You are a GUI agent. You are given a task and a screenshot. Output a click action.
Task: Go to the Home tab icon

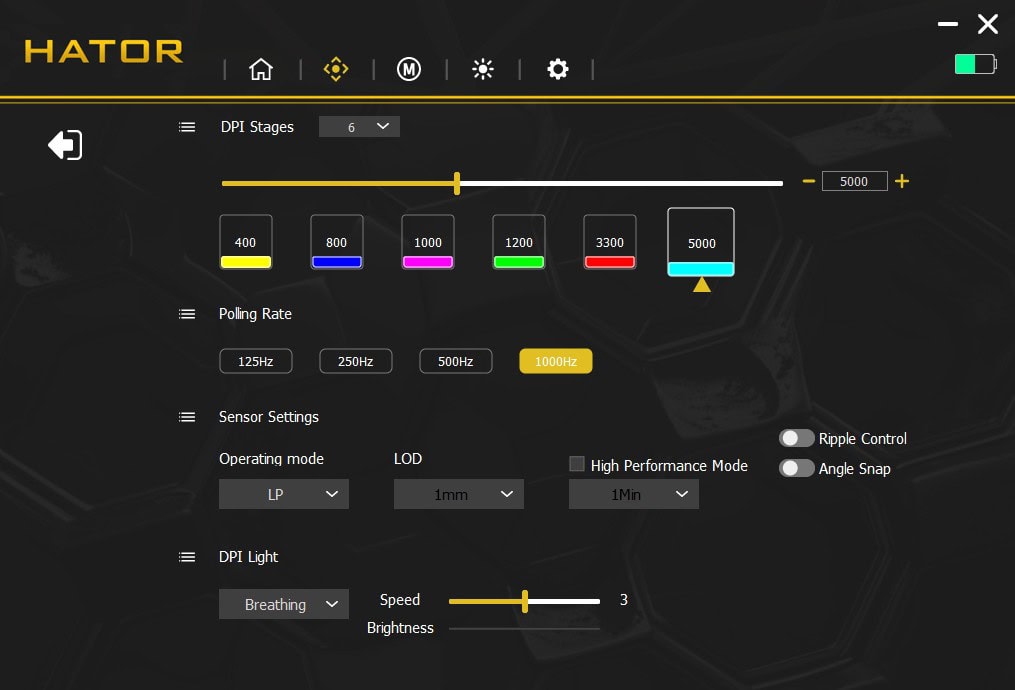tap(261, 69)
